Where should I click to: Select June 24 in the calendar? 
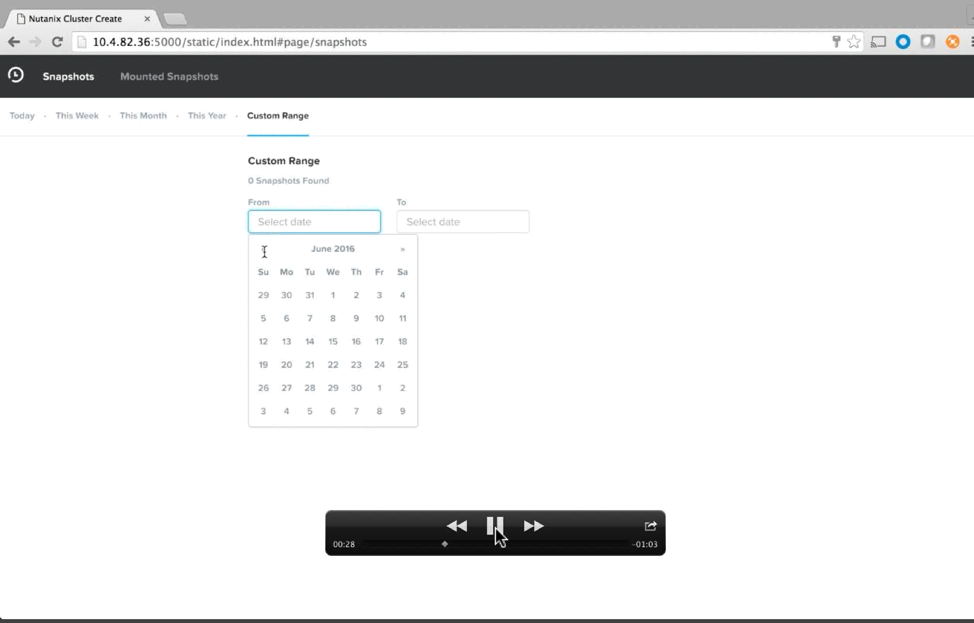(379, 365)
